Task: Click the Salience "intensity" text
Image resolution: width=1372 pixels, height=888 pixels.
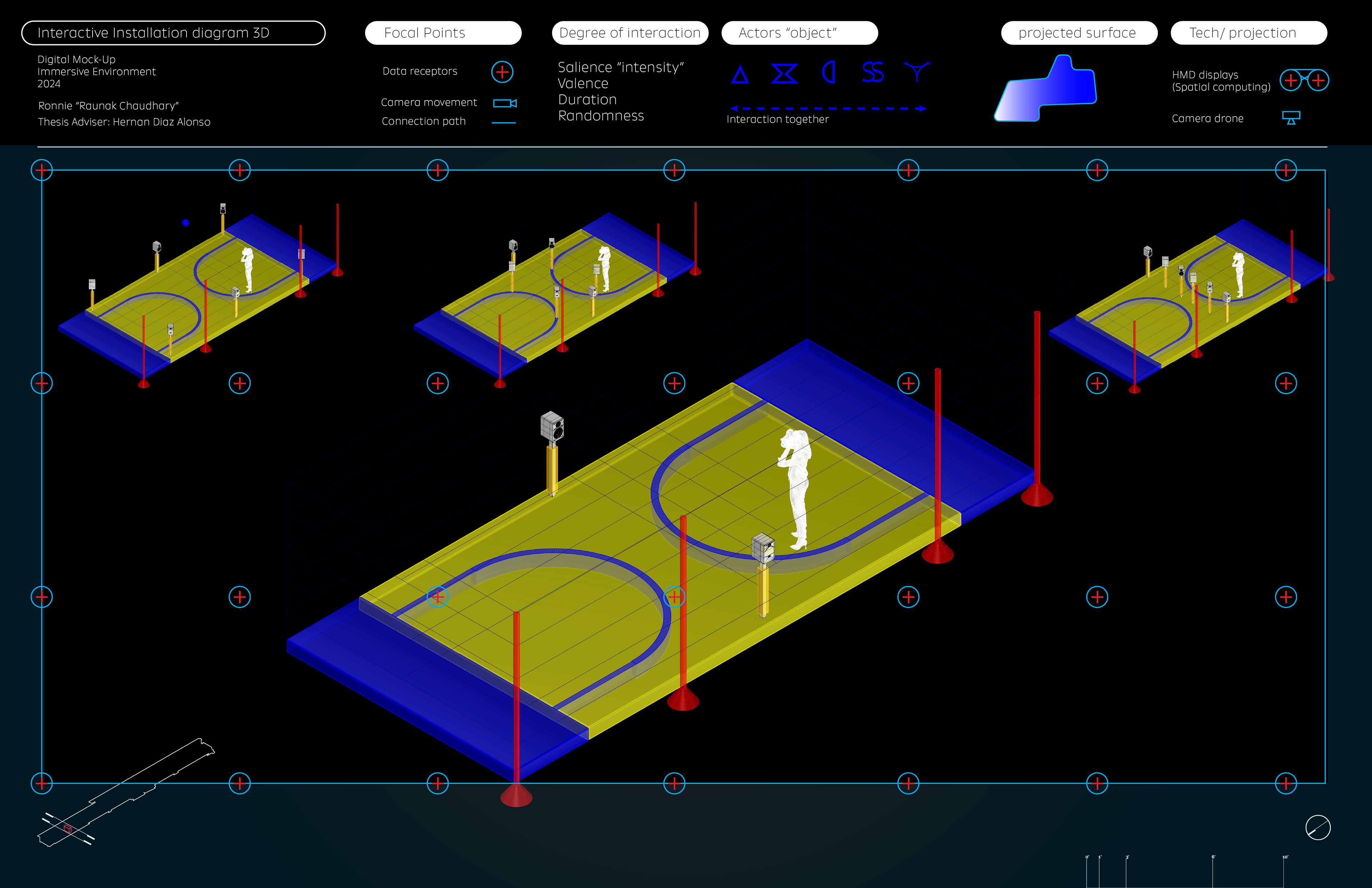Action: pyautogui.click(x=621, y=68)
